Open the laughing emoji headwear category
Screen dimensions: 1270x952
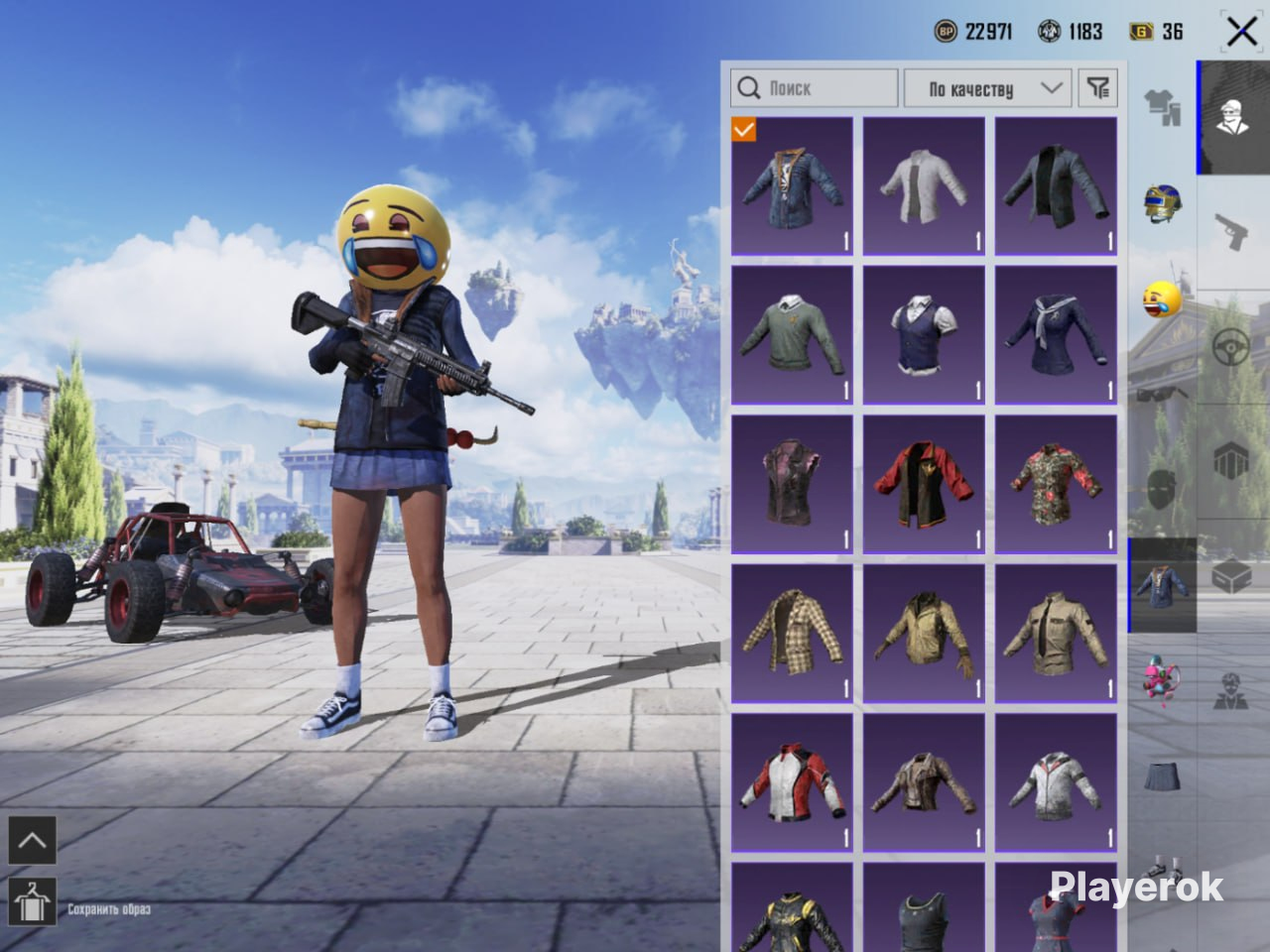point(1162,297)
